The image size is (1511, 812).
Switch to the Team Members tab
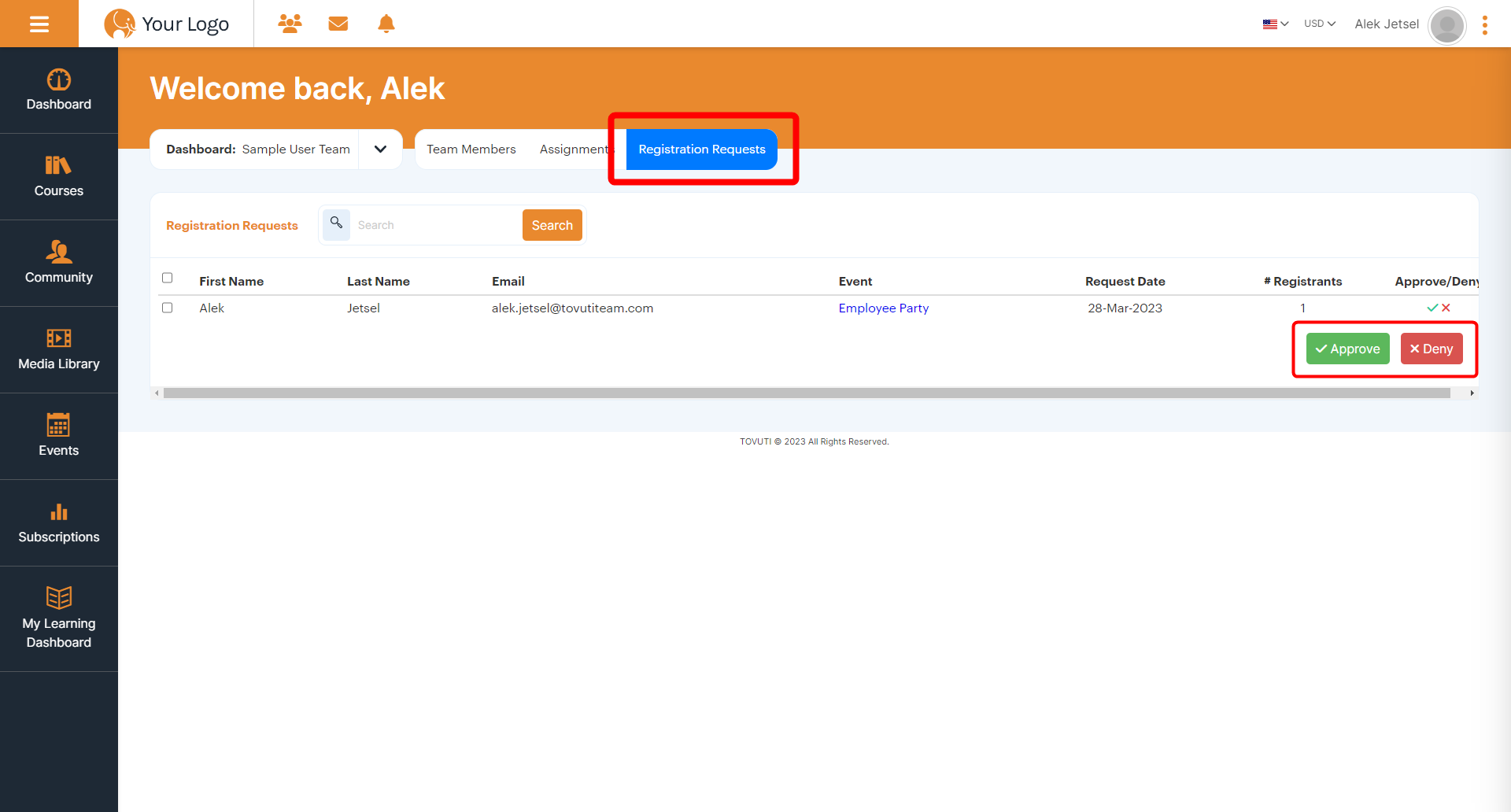click(471, 149)
